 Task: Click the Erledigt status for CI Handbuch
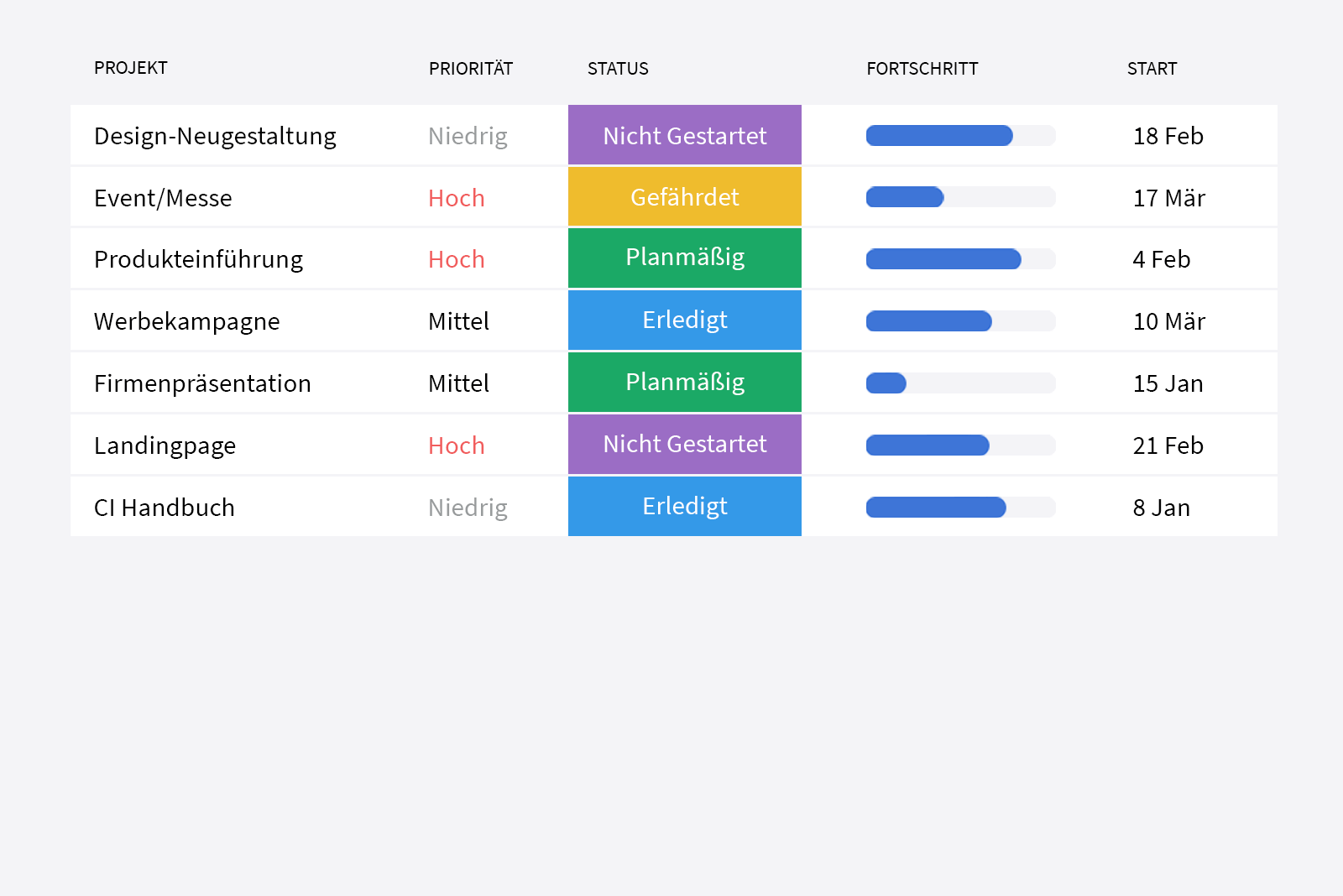[684, 507]
